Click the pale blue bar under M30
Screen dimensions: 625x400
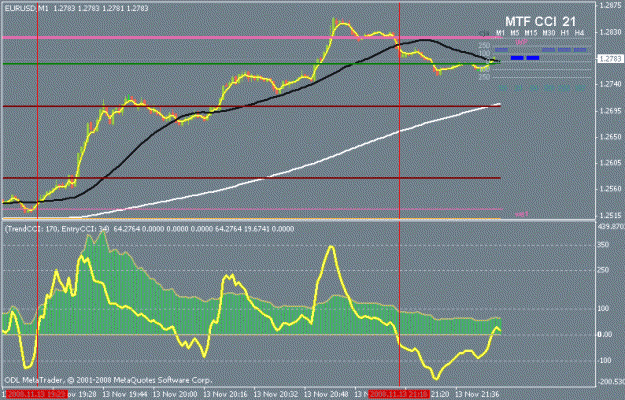(548, 50)
